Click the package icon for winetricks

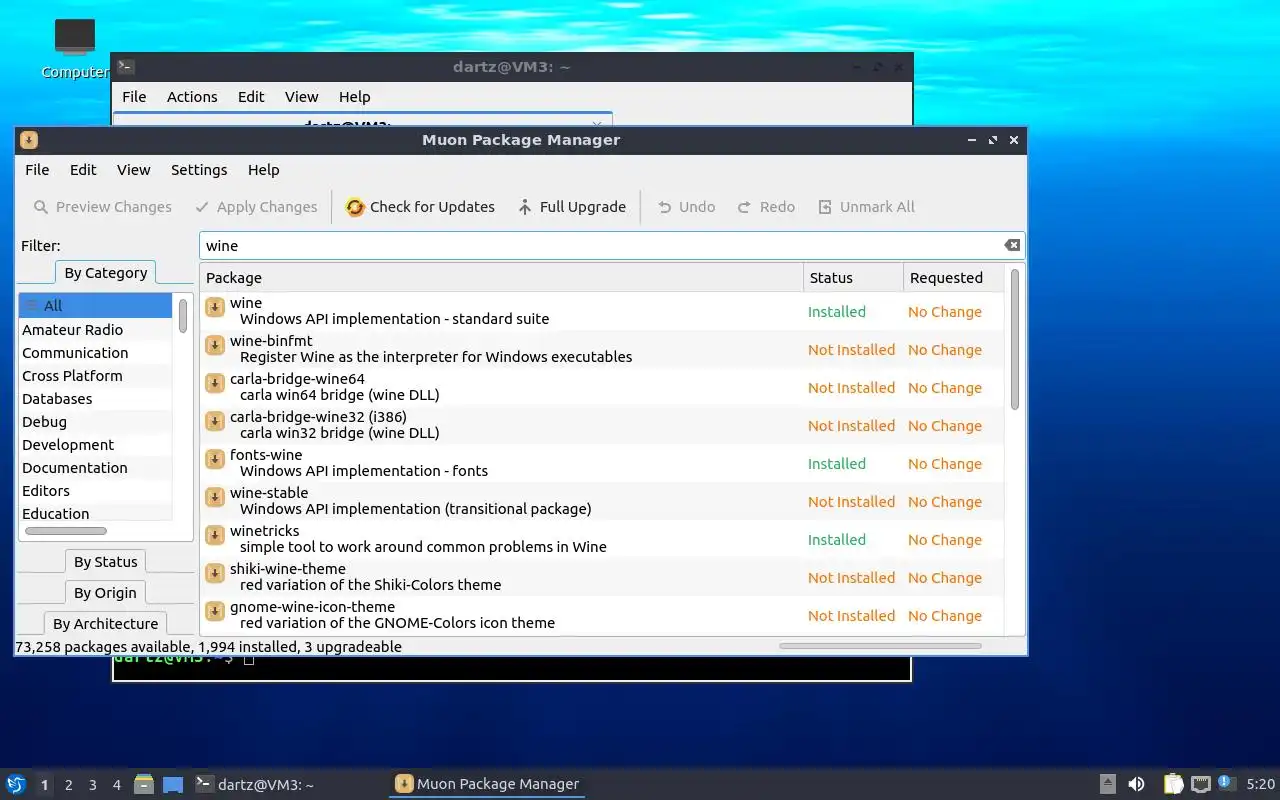[x=214, y=535]
